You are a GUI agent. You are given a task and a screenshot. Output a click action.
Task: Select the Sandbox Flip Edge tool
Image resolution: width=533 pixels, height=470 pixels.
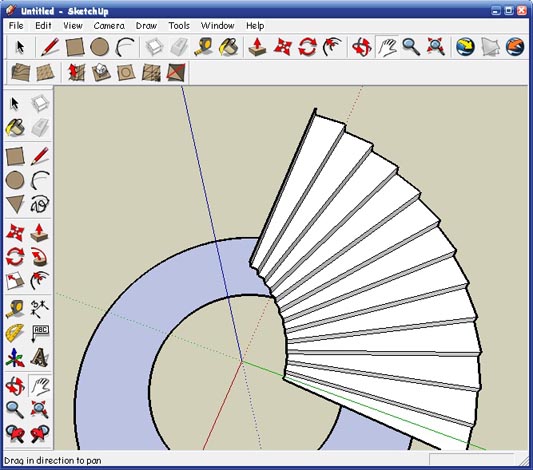[x=176, y=72]
